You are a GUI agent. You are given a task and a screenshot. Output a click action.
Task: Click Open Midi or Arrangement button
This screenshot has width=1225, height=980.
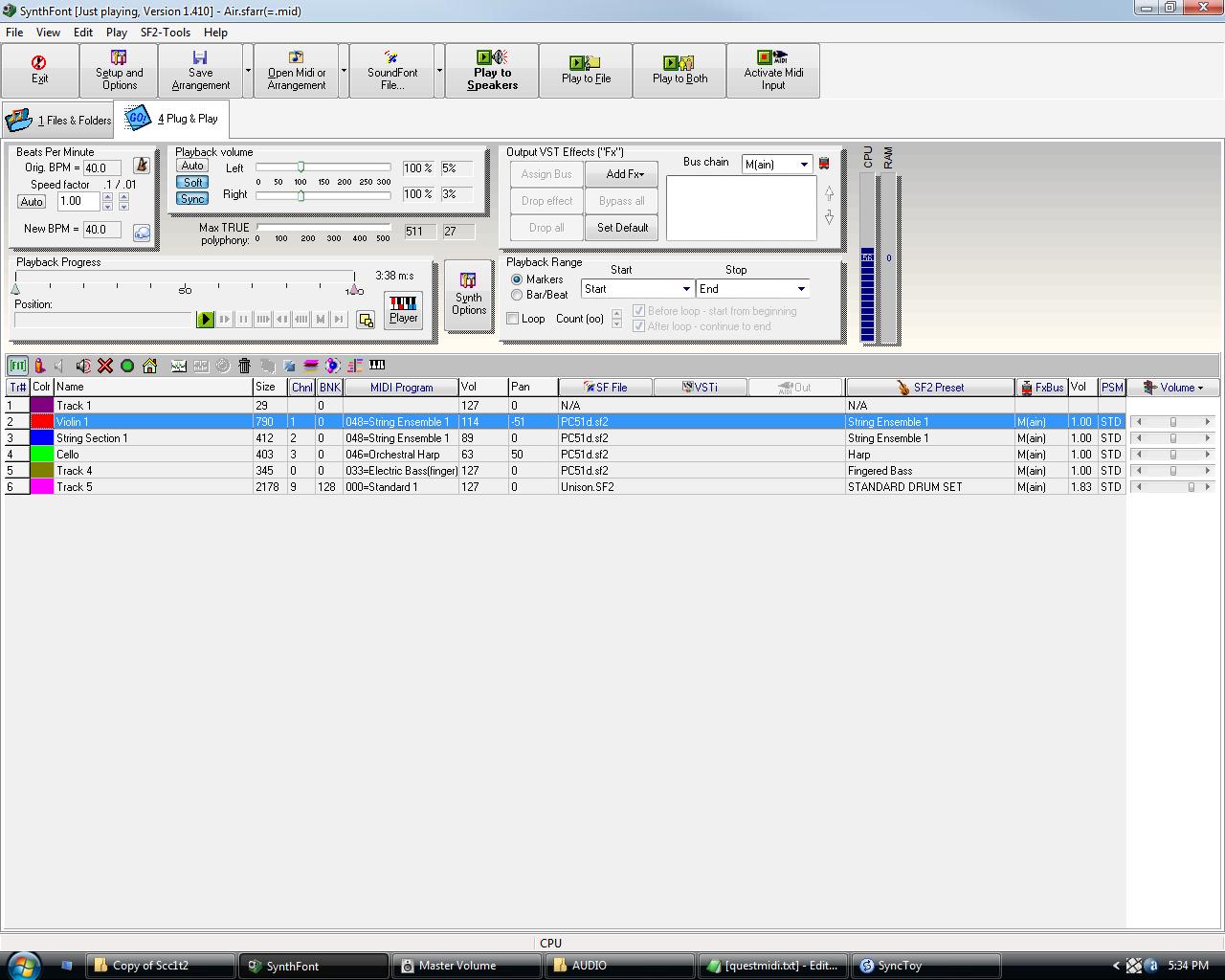click(297, 70)
